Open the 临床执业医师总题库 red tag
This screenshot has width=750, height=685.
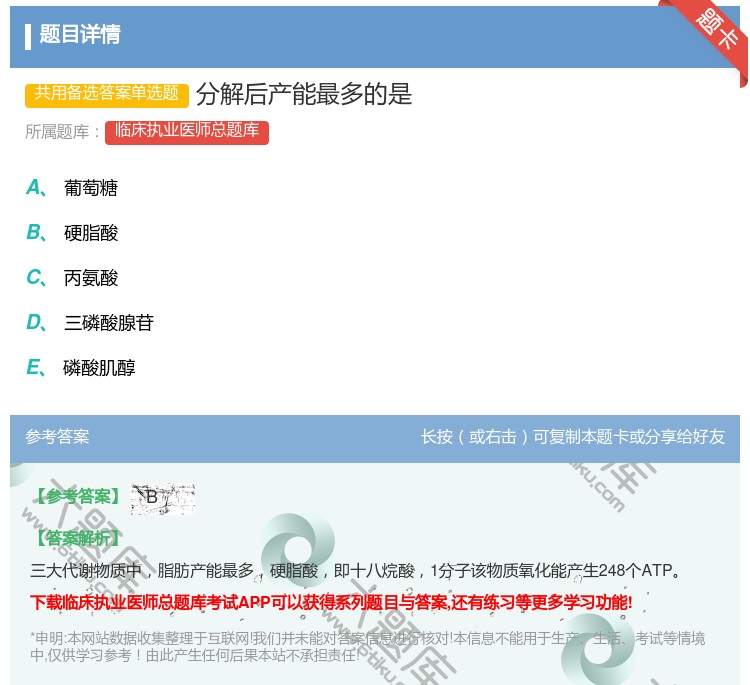pyautogui.click(x=187, y=132)
